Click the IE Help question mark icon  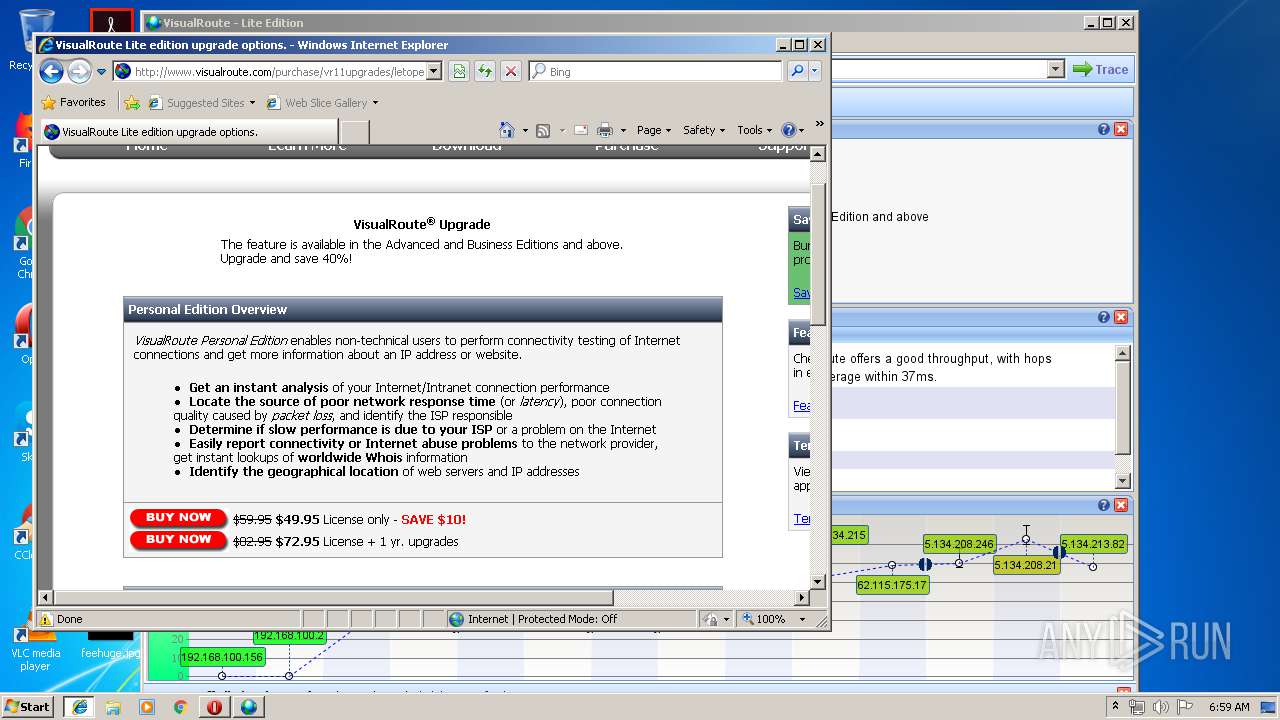pyautogui.click(x=788, y=130)
